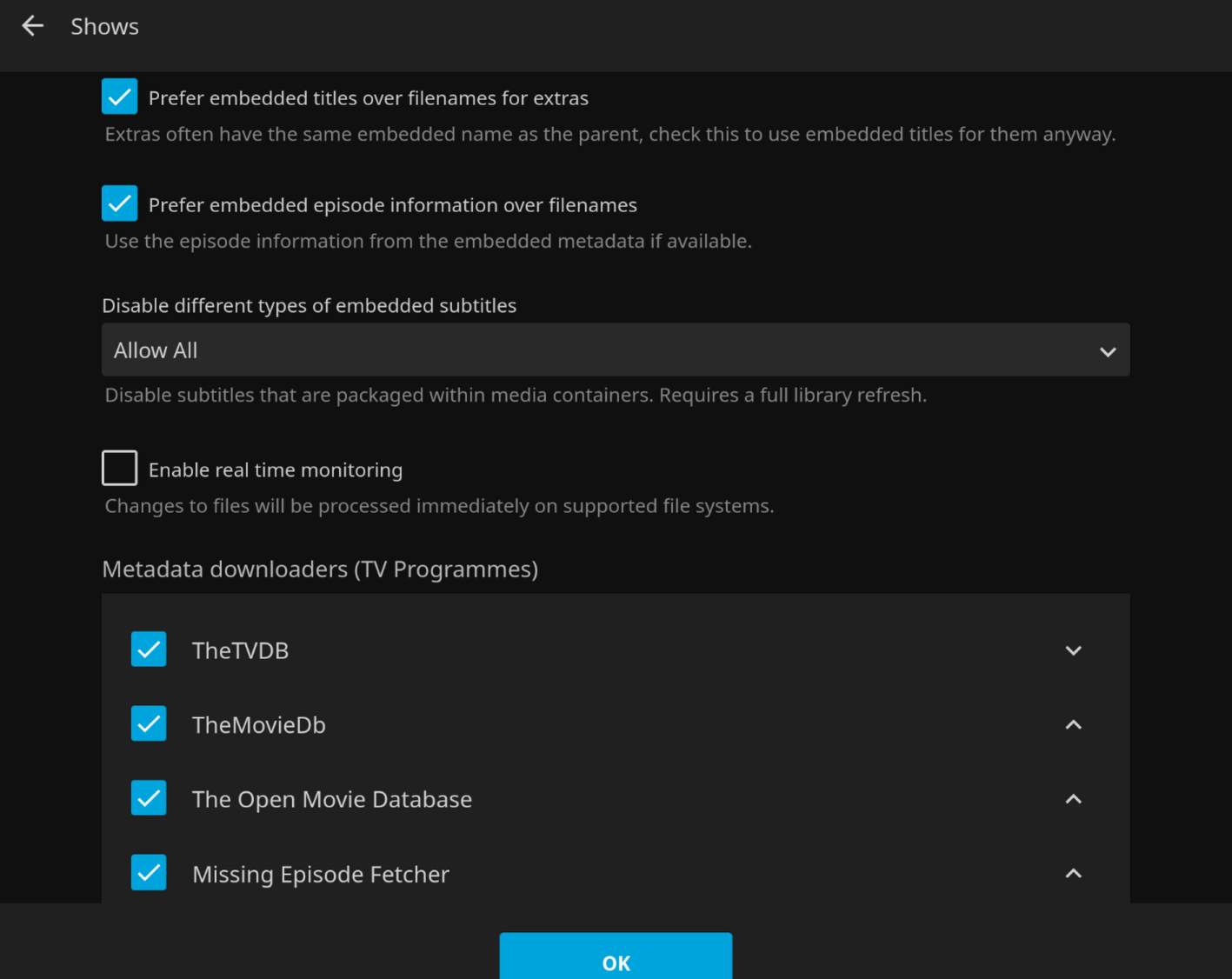Go back using the arrow icon

pos(33,26)
